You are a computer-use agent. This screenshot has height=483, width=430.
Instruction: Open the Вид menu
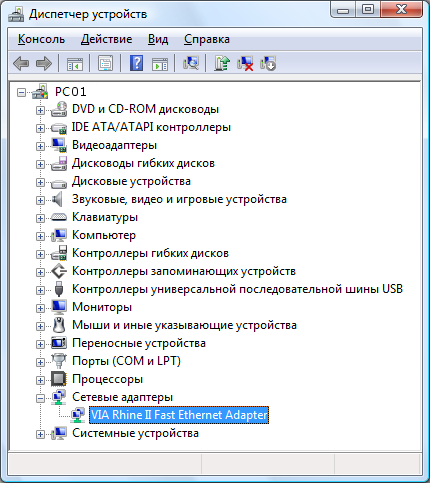(x=158, y=39)
